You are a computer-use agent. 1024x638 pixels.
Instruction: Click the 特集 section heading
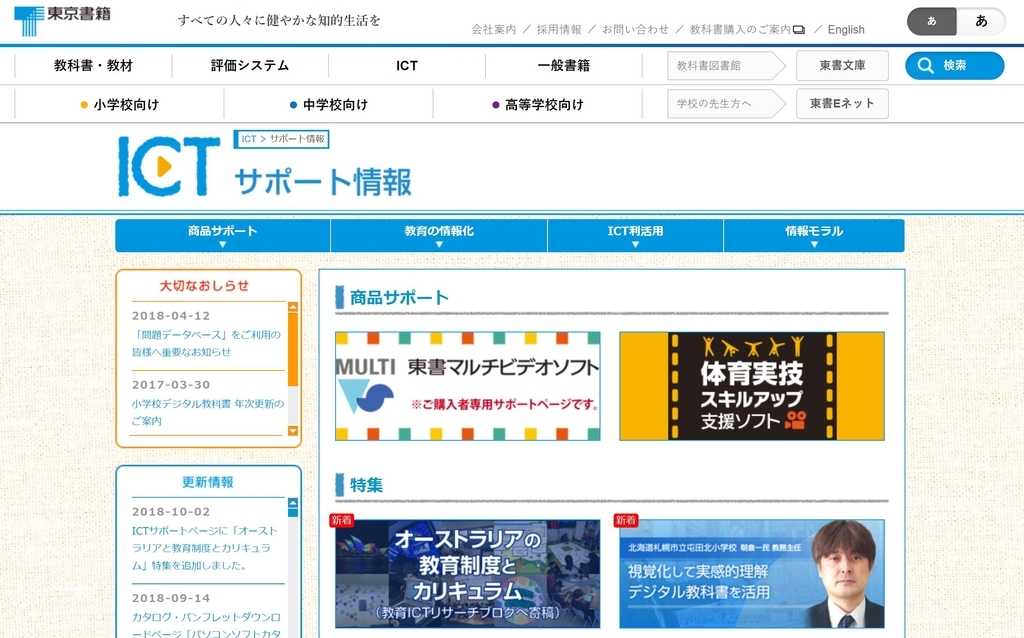(366, 485)
